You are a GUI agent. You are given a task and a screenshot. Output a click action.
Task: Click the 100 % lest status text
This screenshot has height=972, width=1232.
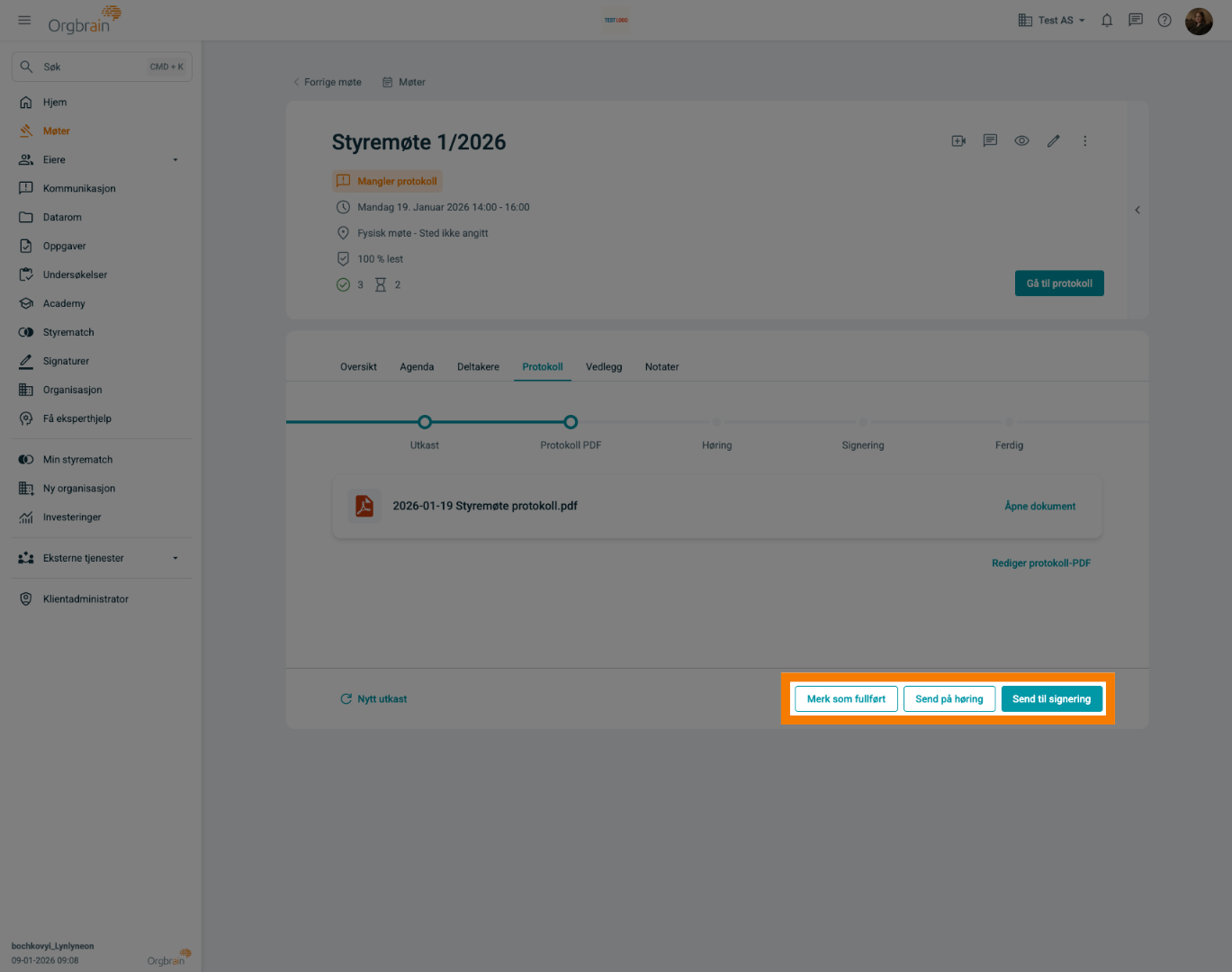point(380,259)
